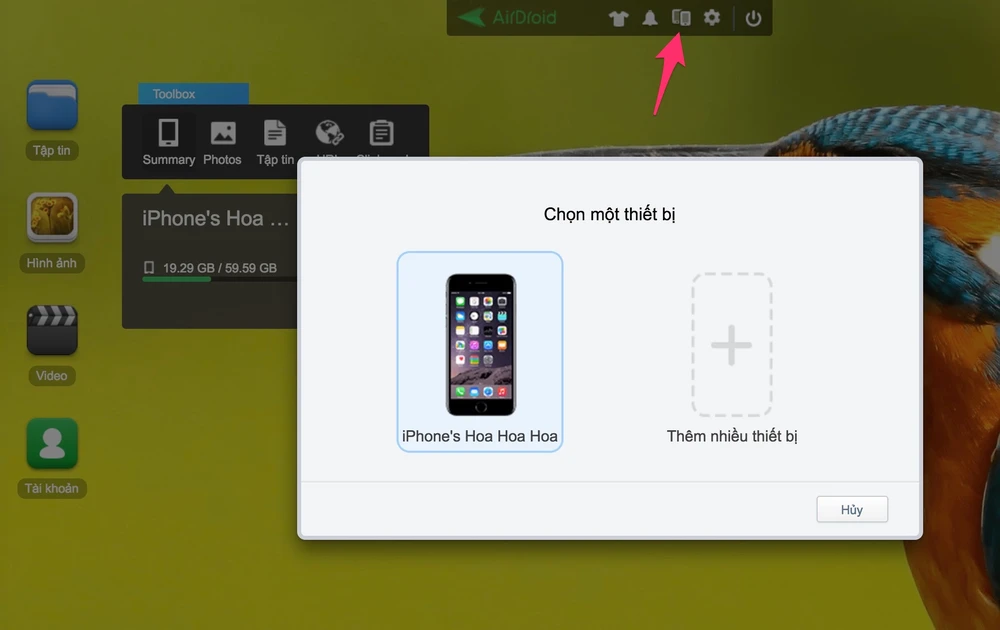The image size is (1000, 630).
Task: Click the AirDroid logo
Action: 509,18
